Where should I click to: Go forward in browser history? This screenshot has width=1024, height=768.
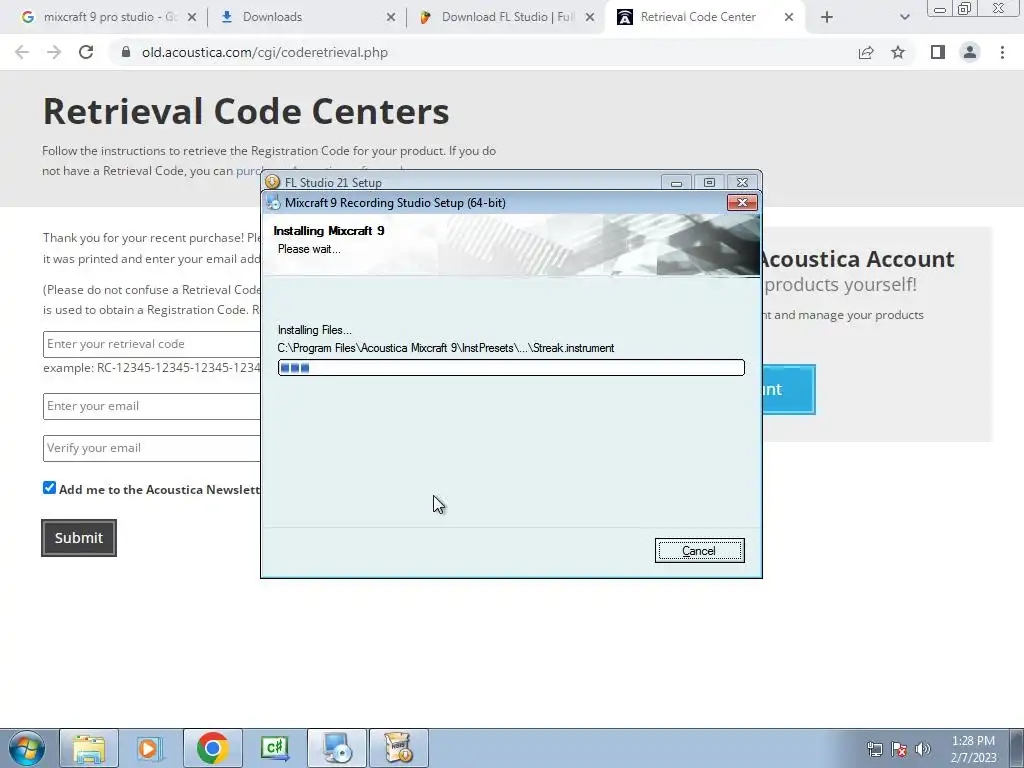(x=54, y=52)
